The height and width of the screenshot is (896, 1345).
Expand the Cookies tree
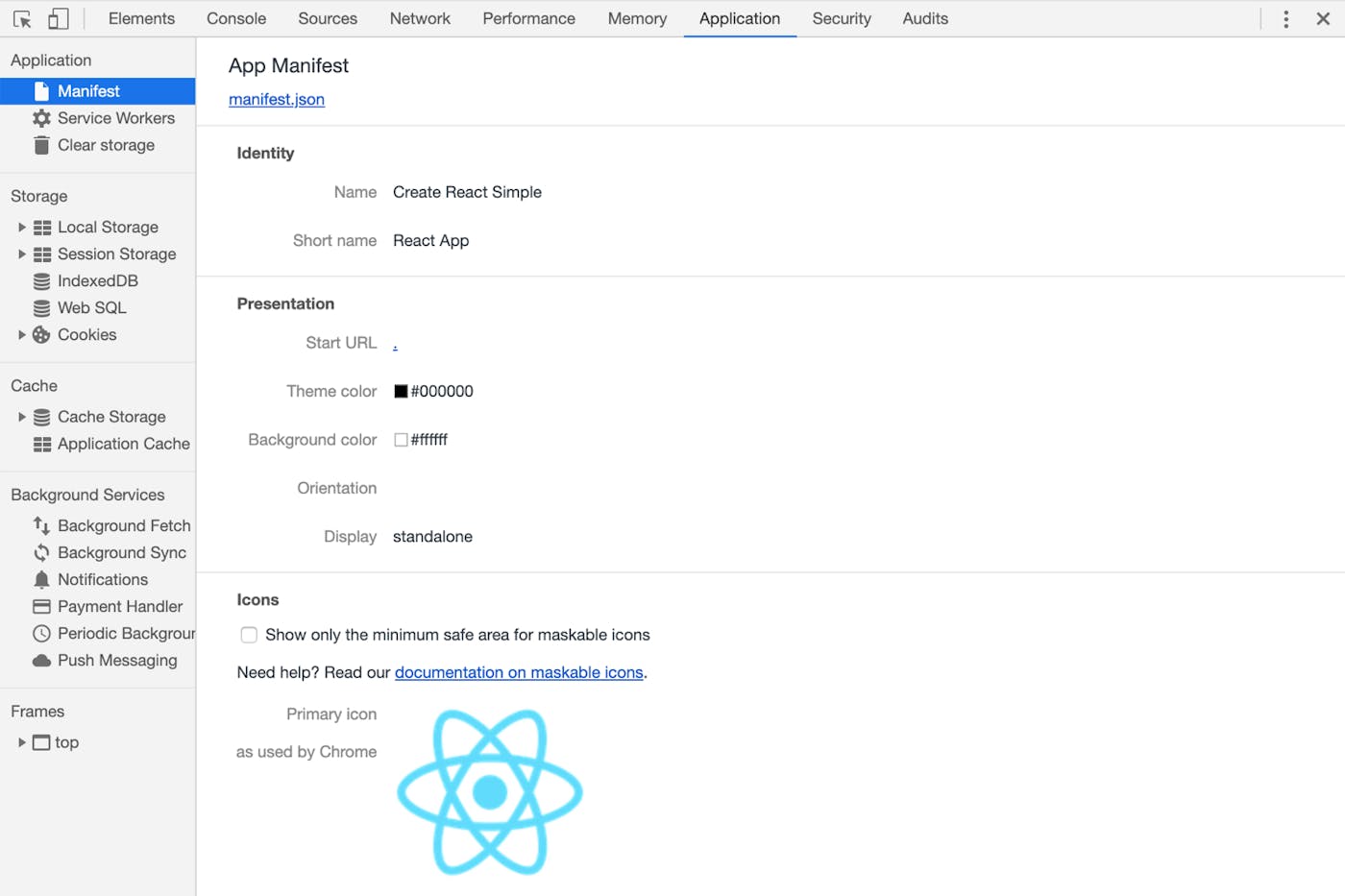[22, 335]
